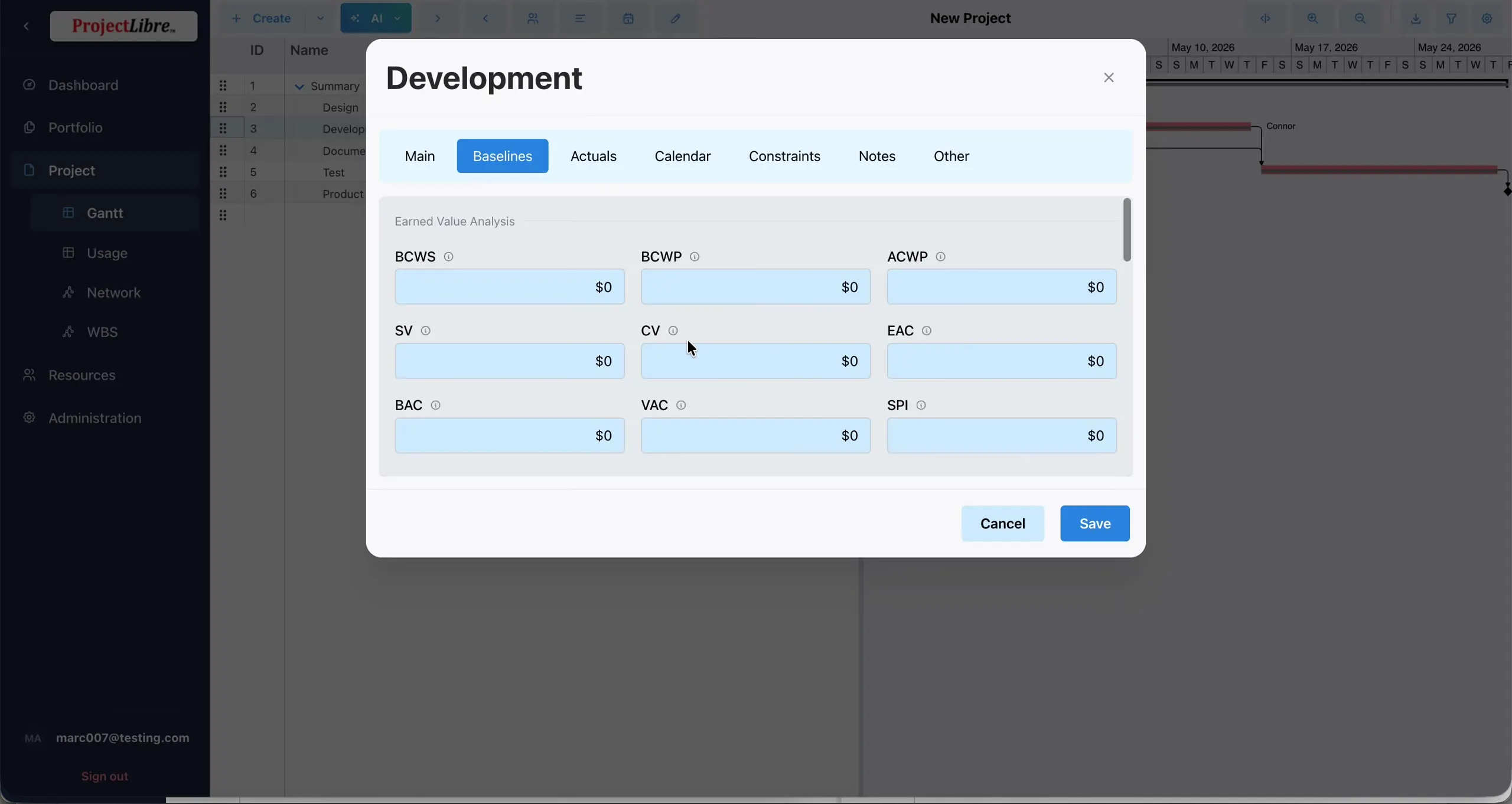Click the calendar toolbar icon
The height and width of the screenshot is (804, 1512).
point(628,18)
